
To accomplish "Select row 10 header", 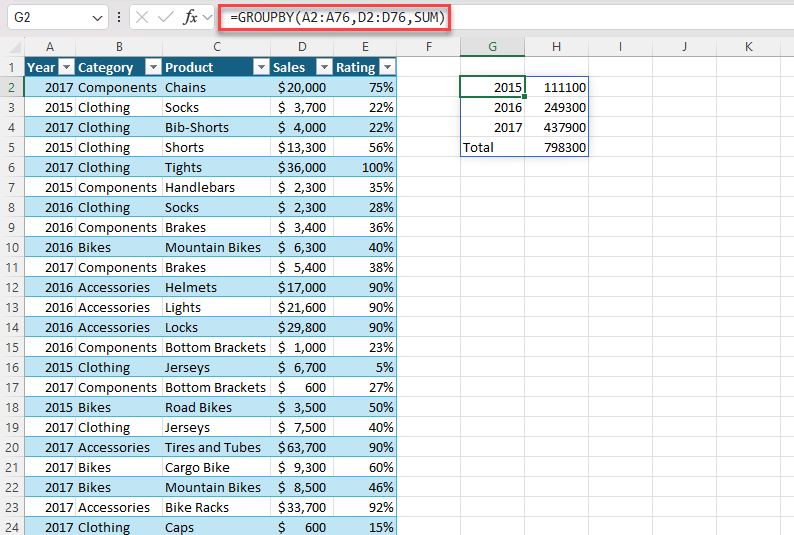I will tap(12, 247).
